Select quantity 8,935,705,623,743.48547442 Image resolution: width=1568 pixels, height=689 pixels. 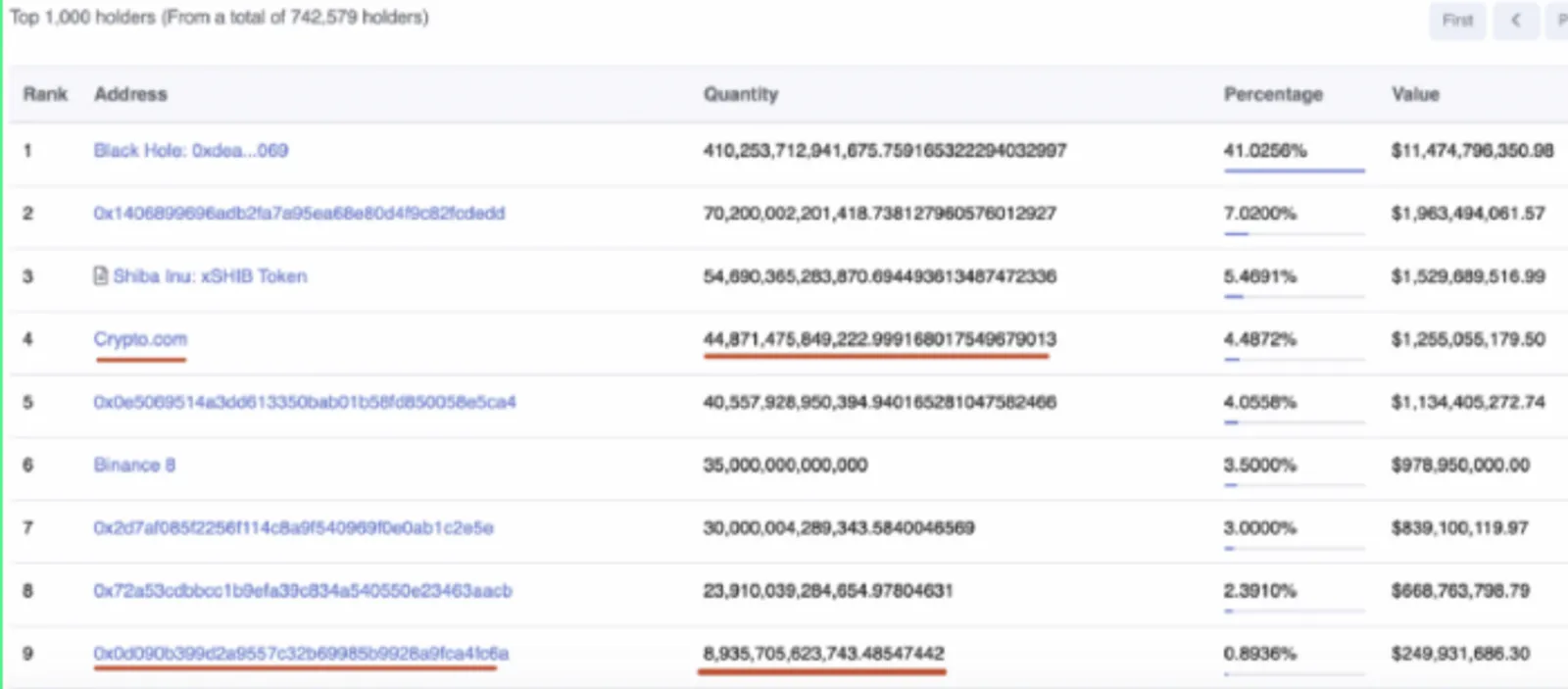coord(823,653)
